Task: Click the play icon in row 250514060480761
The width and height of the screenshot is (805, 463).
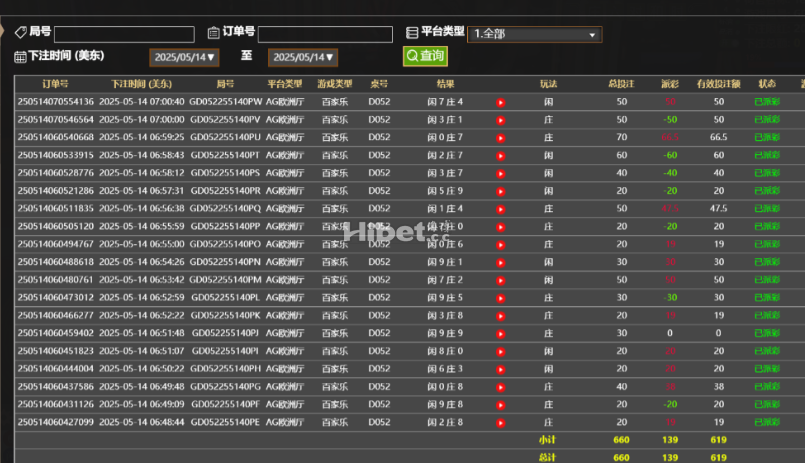Action: [x=501, y=280]
